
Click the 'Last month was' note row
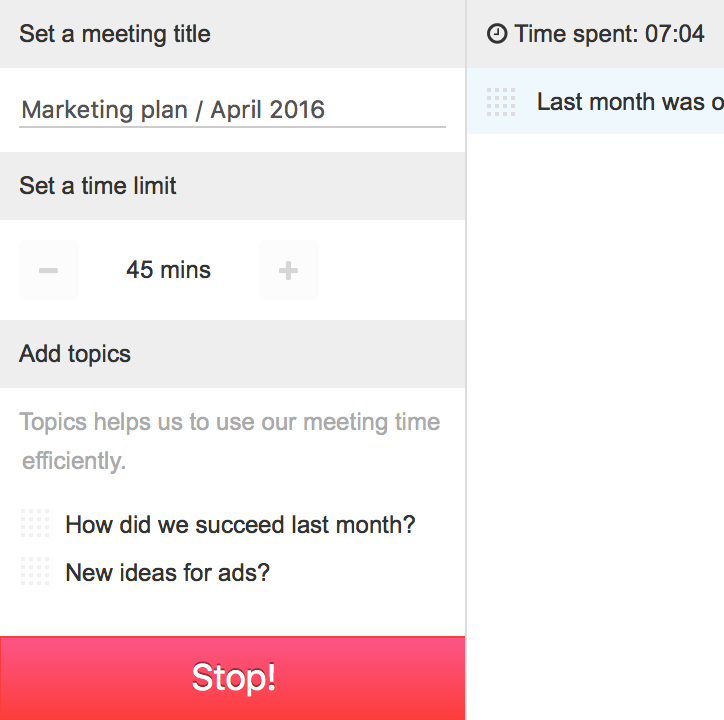pyautogui.click(x=596, y=101)
